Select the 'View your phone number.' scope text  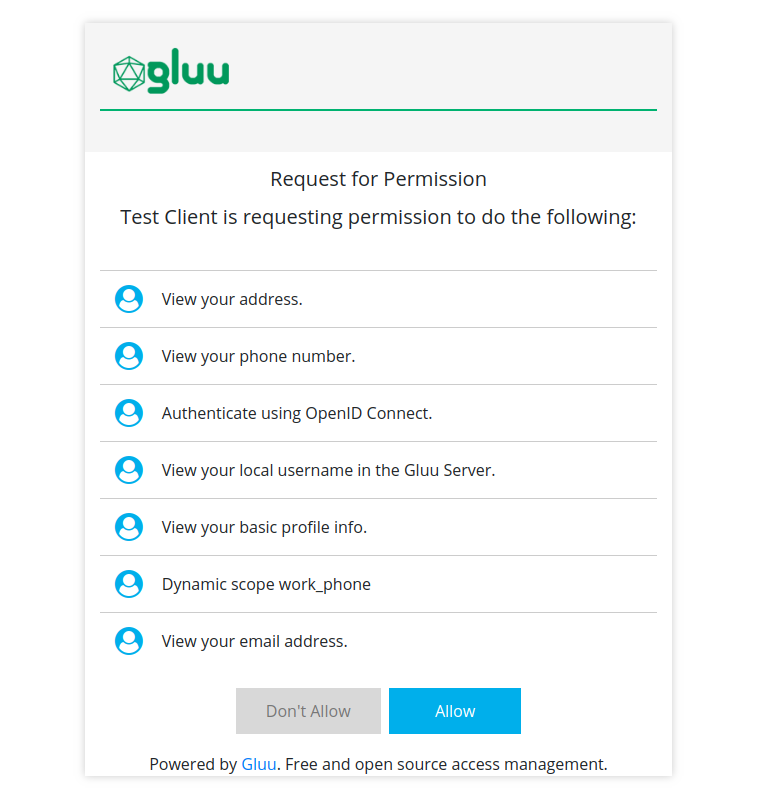click(258, 356)
